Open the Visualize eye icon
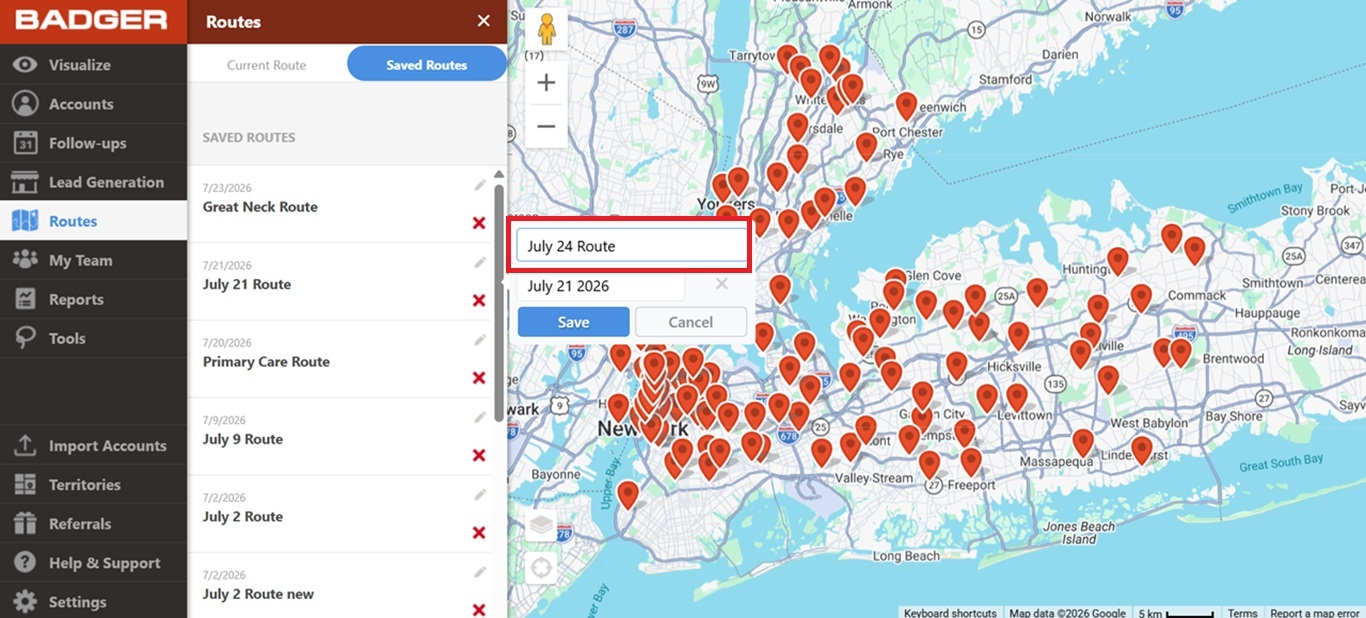 tap(25, 65)
